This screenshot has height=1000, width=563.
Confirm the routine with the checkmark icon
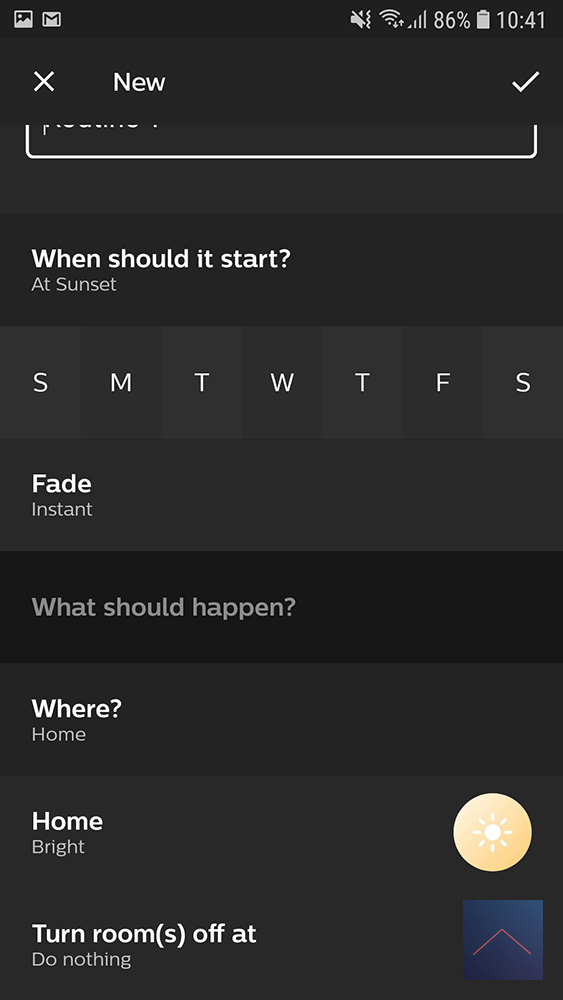[525, 82]
